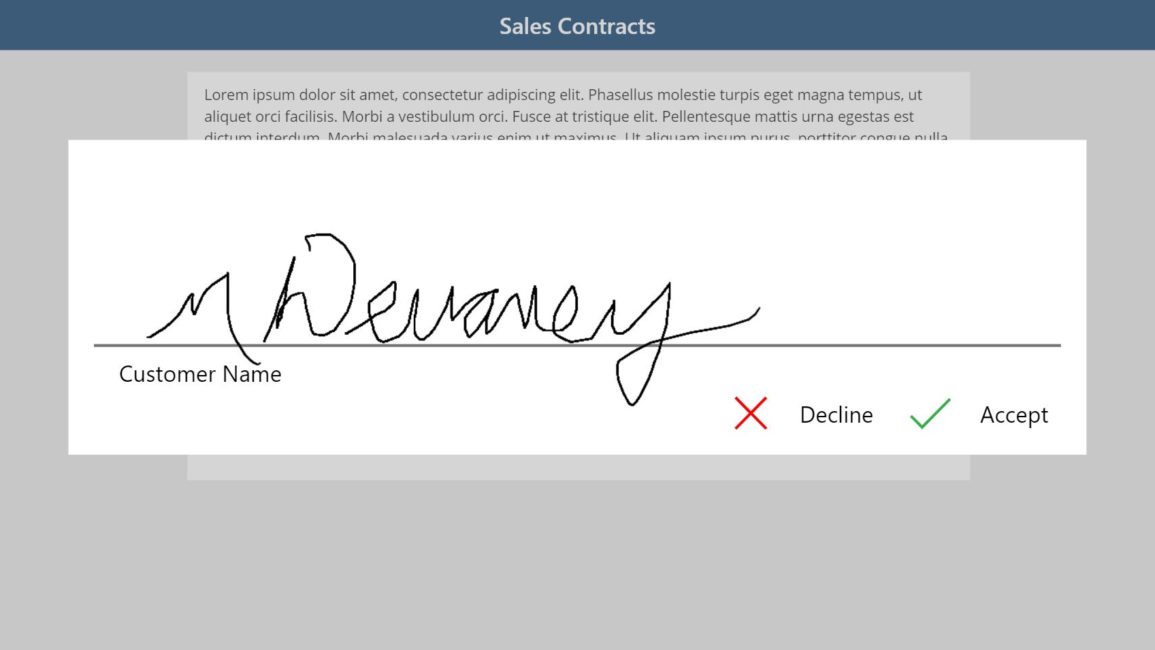Click the Accept label to approve signature
Screen dimensions: 1155x650
point(1013,414)
